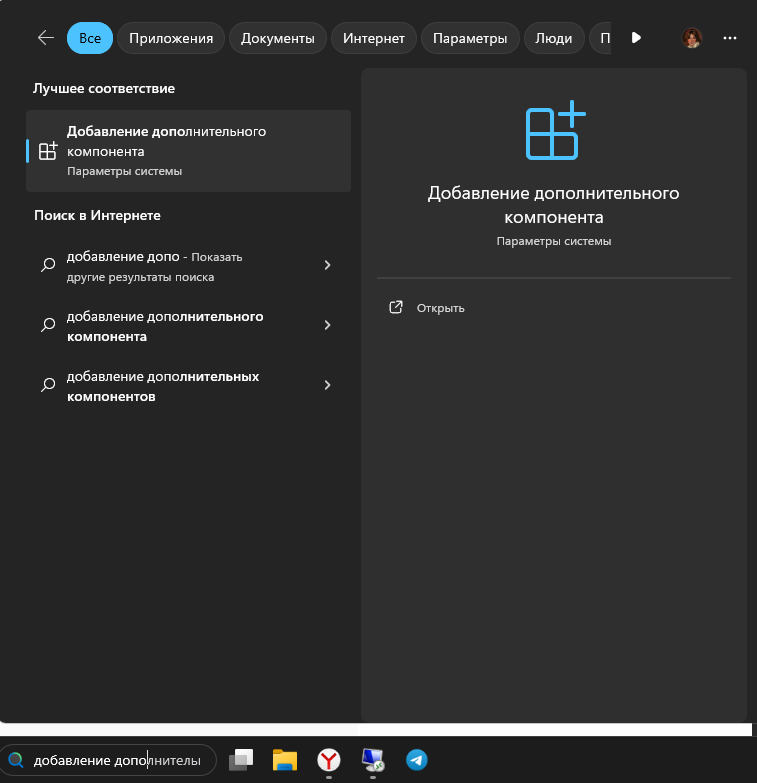Click the "Лучшее соответствие" section heading
The height and width of the screenshot is (783, 757).
point(104,88)
